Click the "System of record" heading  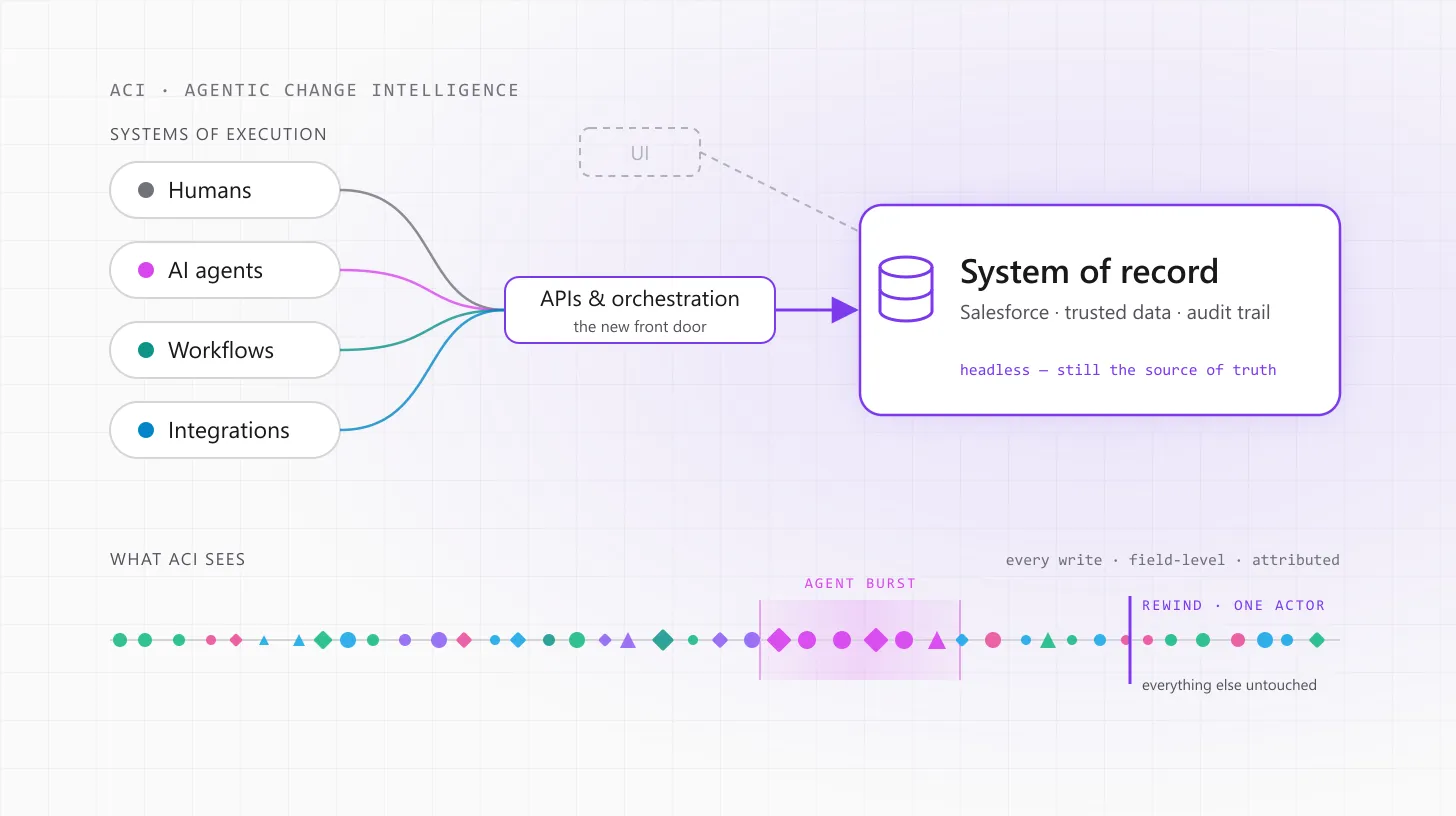1089,272
